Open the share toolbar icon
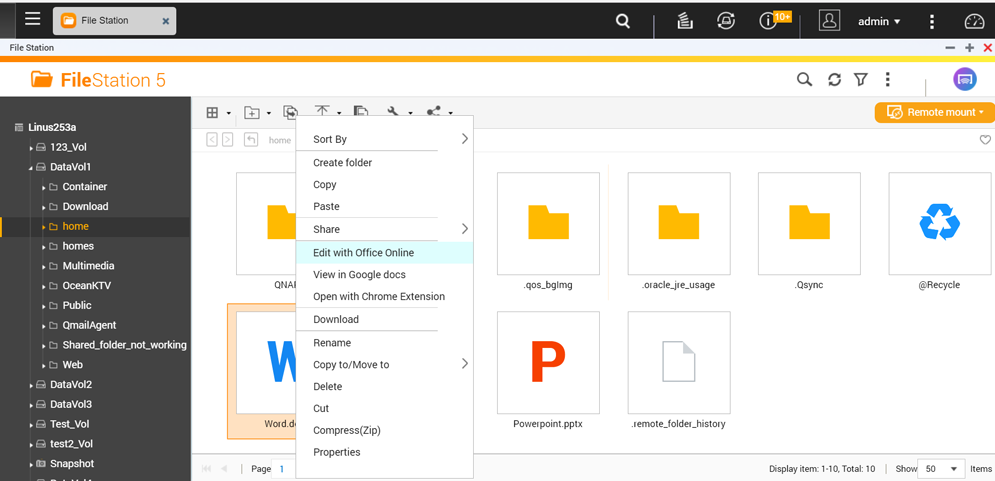 coord(434,113)
